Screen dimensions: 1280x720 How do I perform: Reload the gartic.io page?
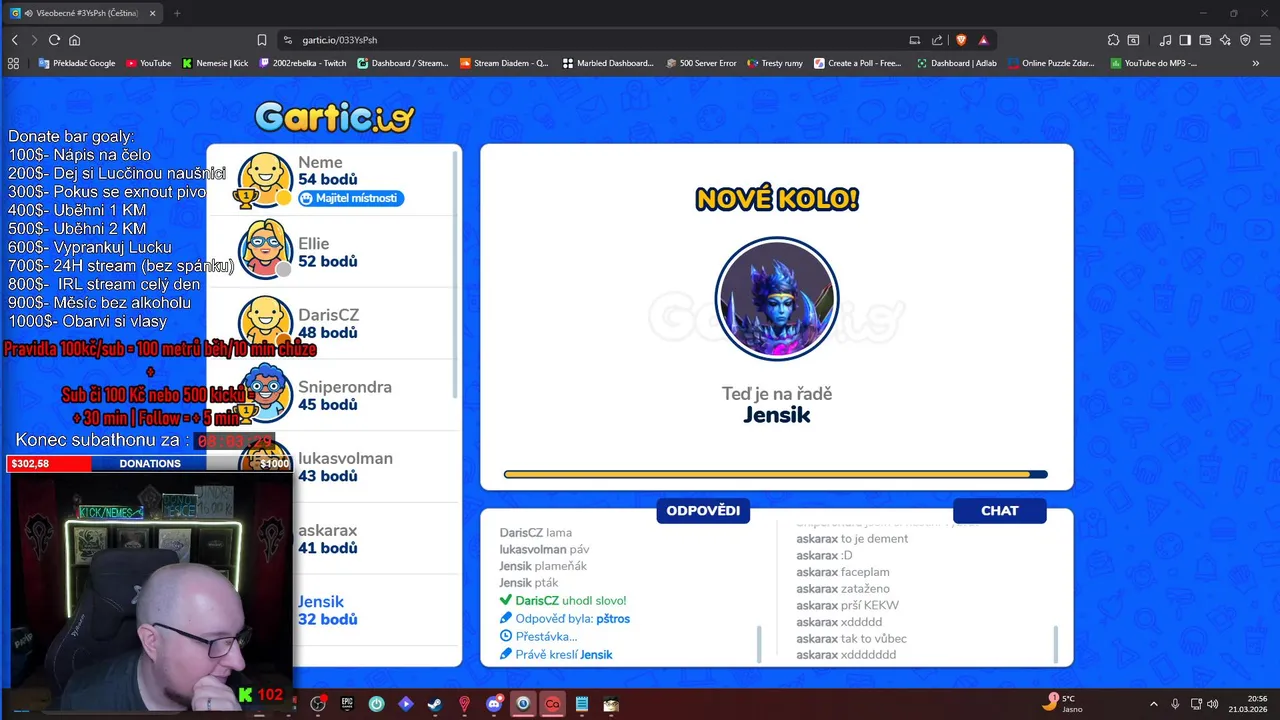pos(54,40)
